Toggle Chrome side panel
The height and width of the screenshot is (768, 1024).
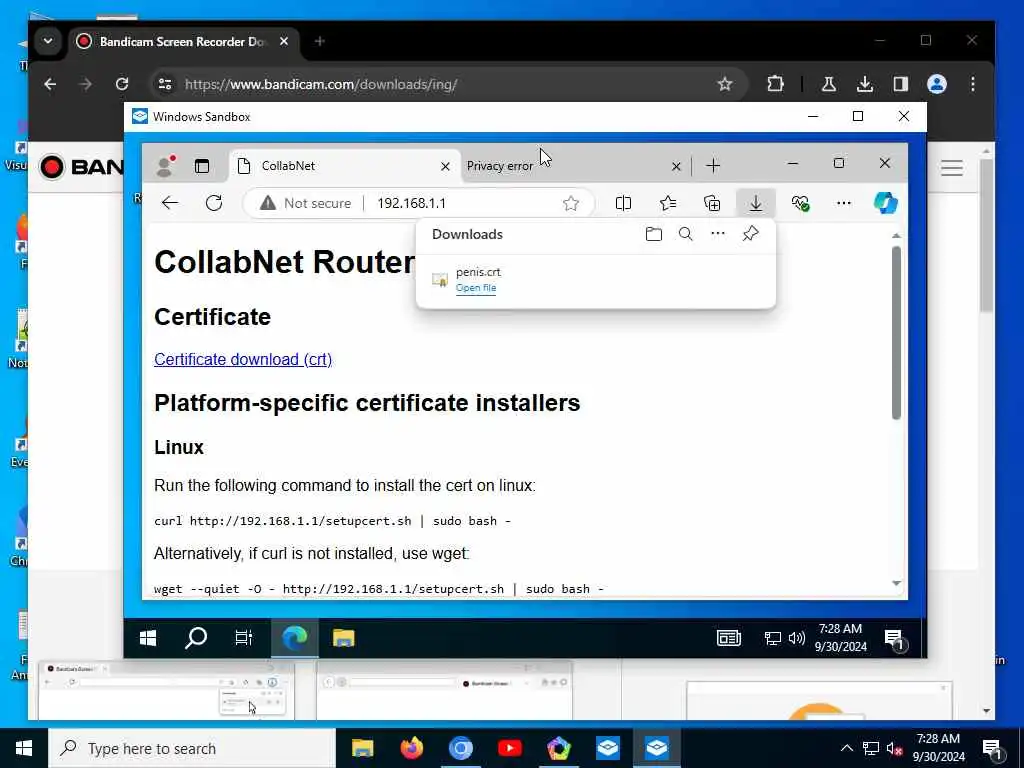(901, 84)
